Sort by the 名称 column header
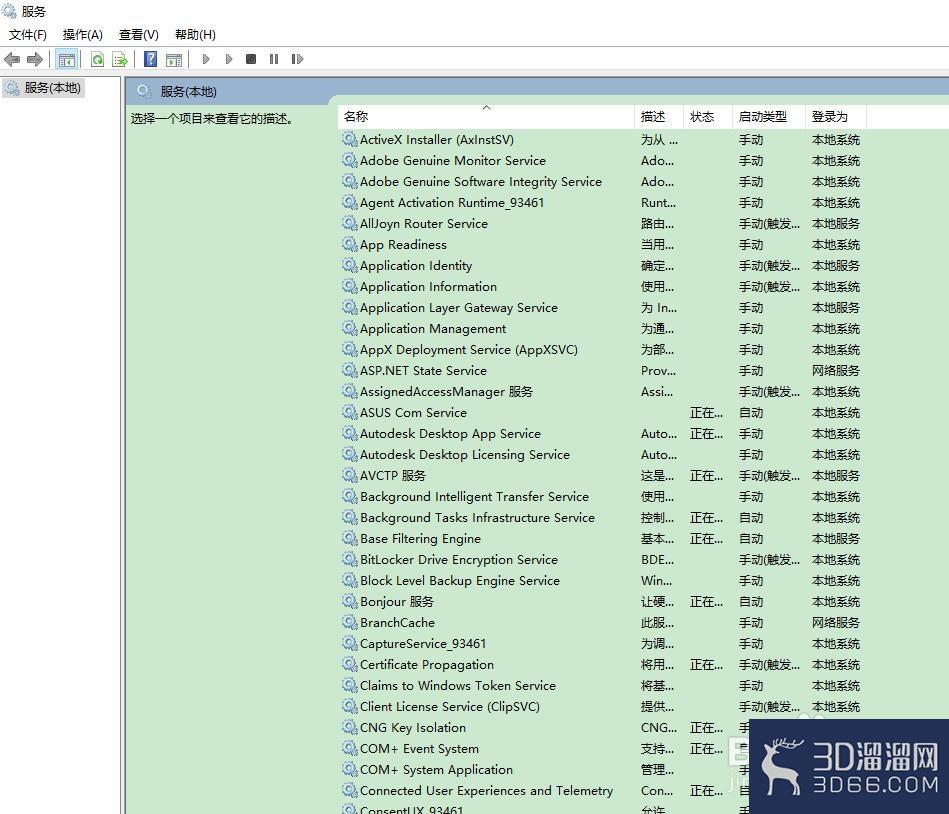Viewport: 949px width, 814px height. (485, 117)
